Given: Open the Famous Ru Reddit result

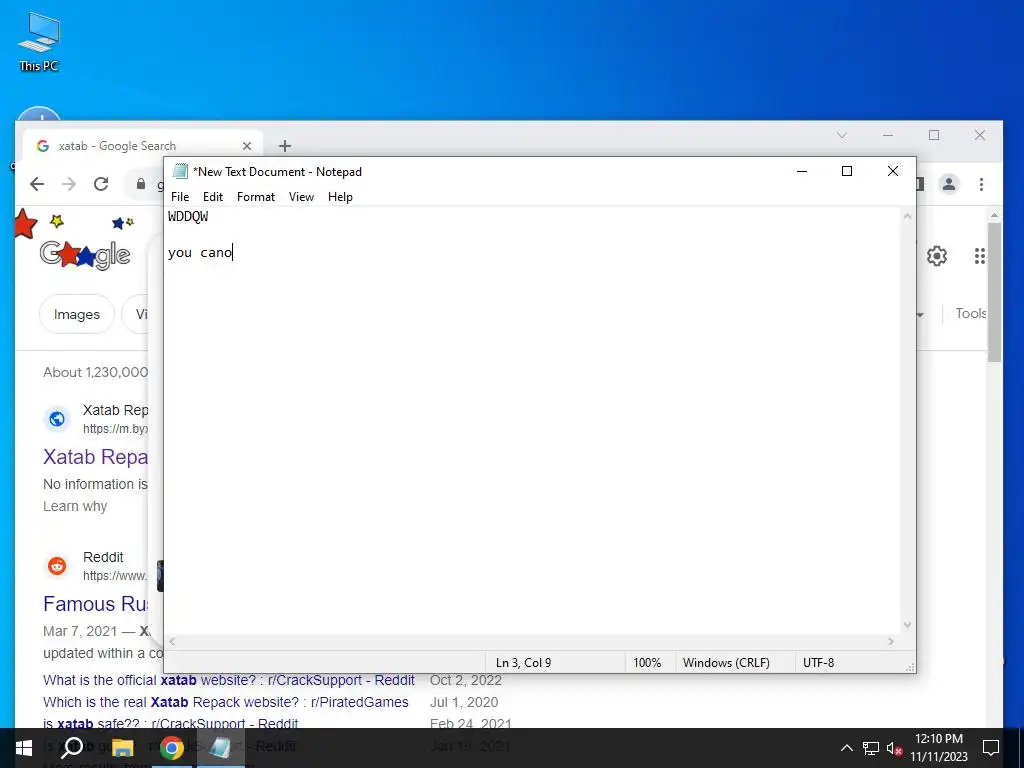Looking at the screenshot, I should [x=95, y=604].
